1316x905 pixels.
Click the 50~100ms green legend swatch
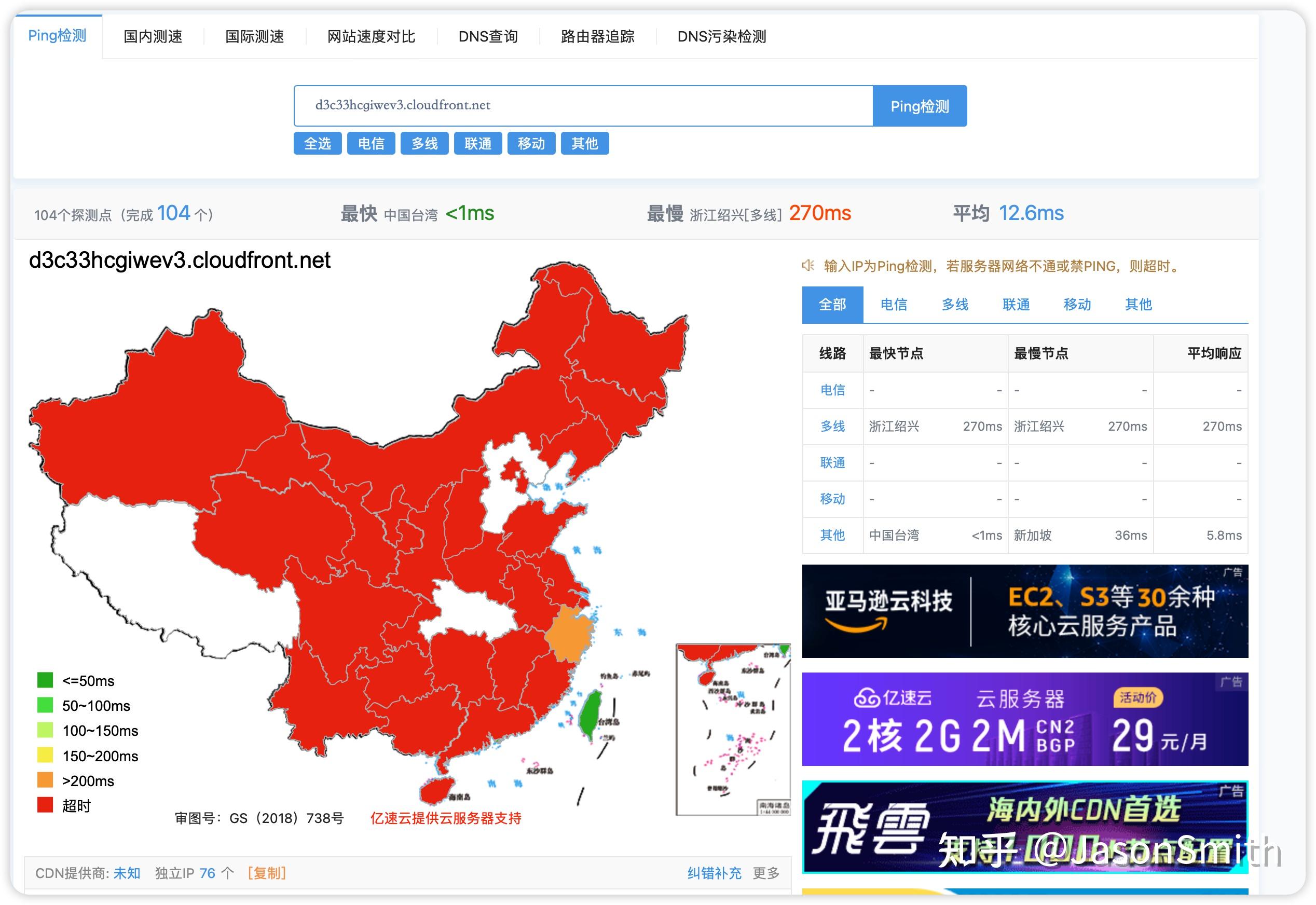[x=45, y=705]
